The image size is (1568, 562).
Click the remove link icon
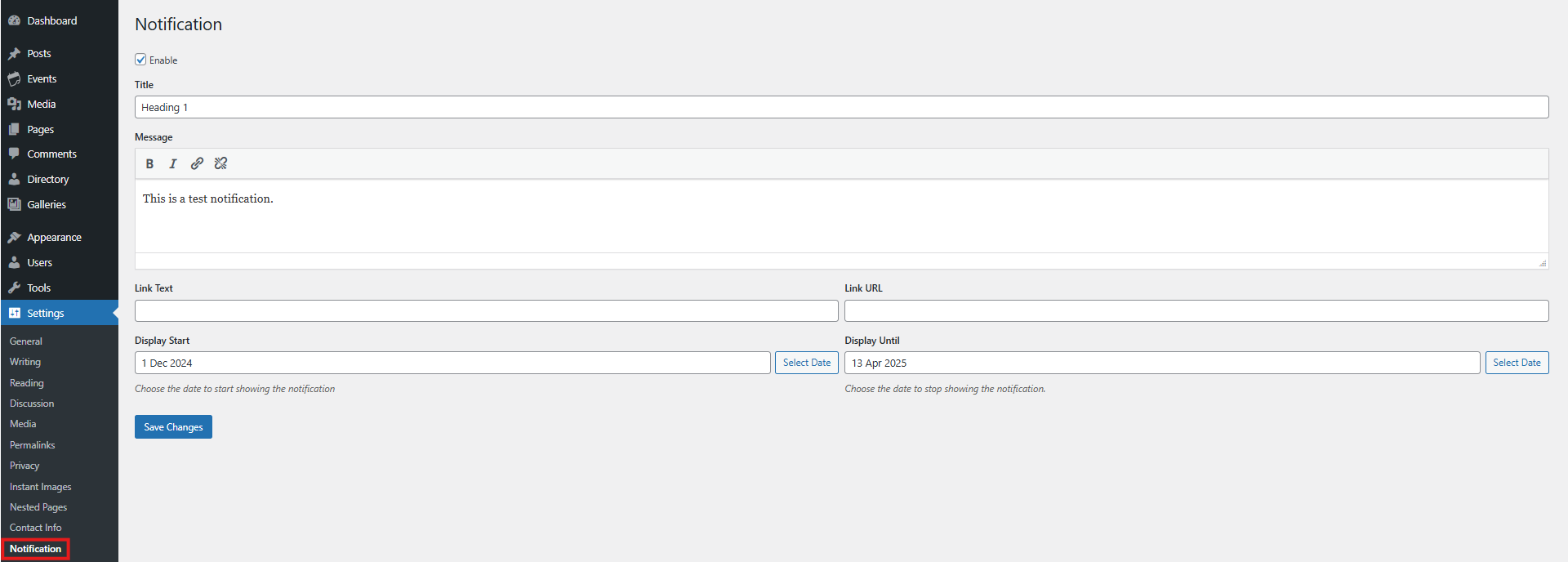(220, 163)
